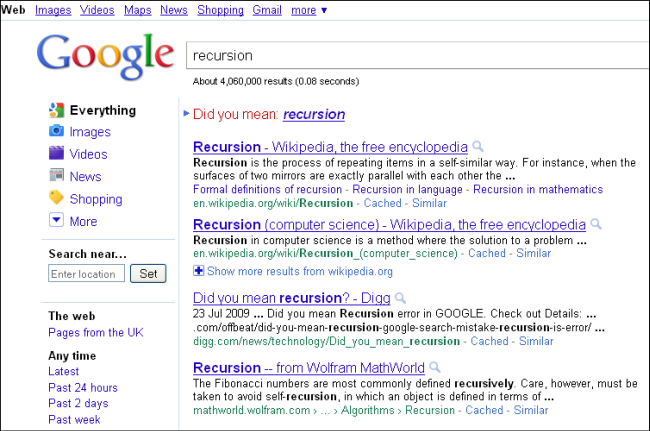Click the Videos filmstrip icon in sidebar
Image resolution: width=650 pixels, height=431 pixels.
click(56, 154)
